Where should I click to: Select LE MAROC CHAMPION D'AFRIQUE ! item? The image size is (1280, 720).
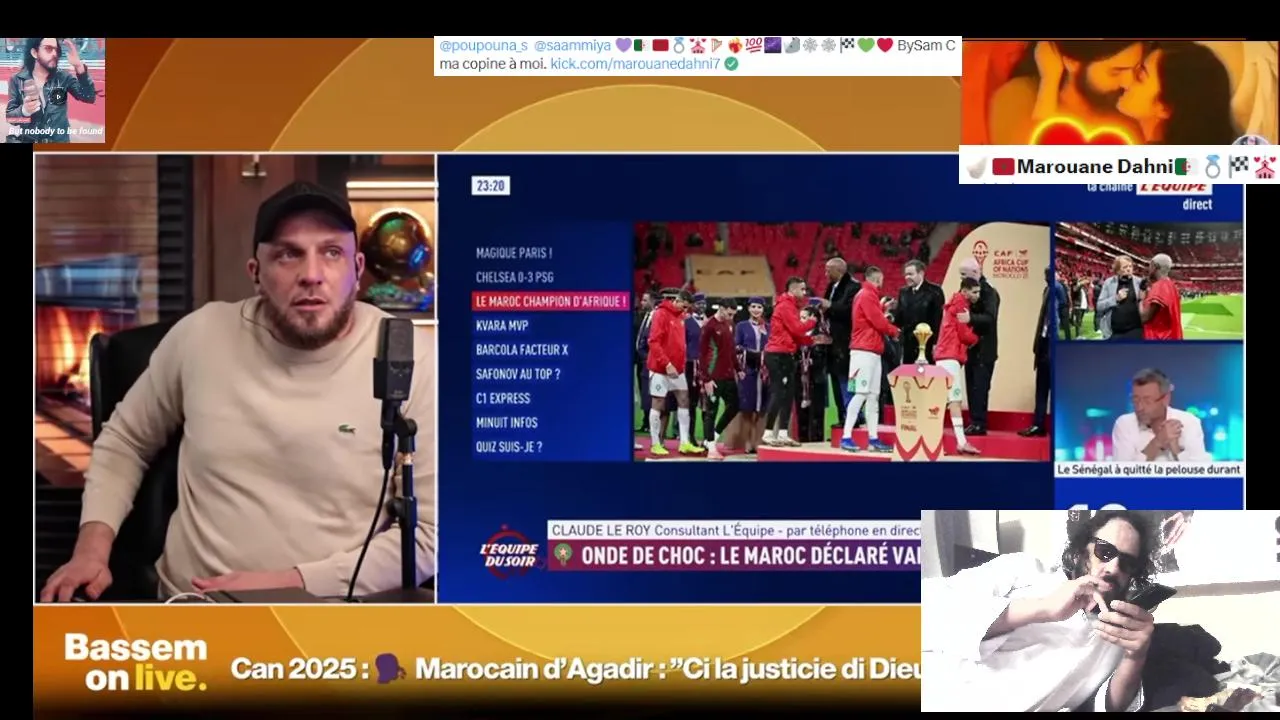click(x=551, y=301)
